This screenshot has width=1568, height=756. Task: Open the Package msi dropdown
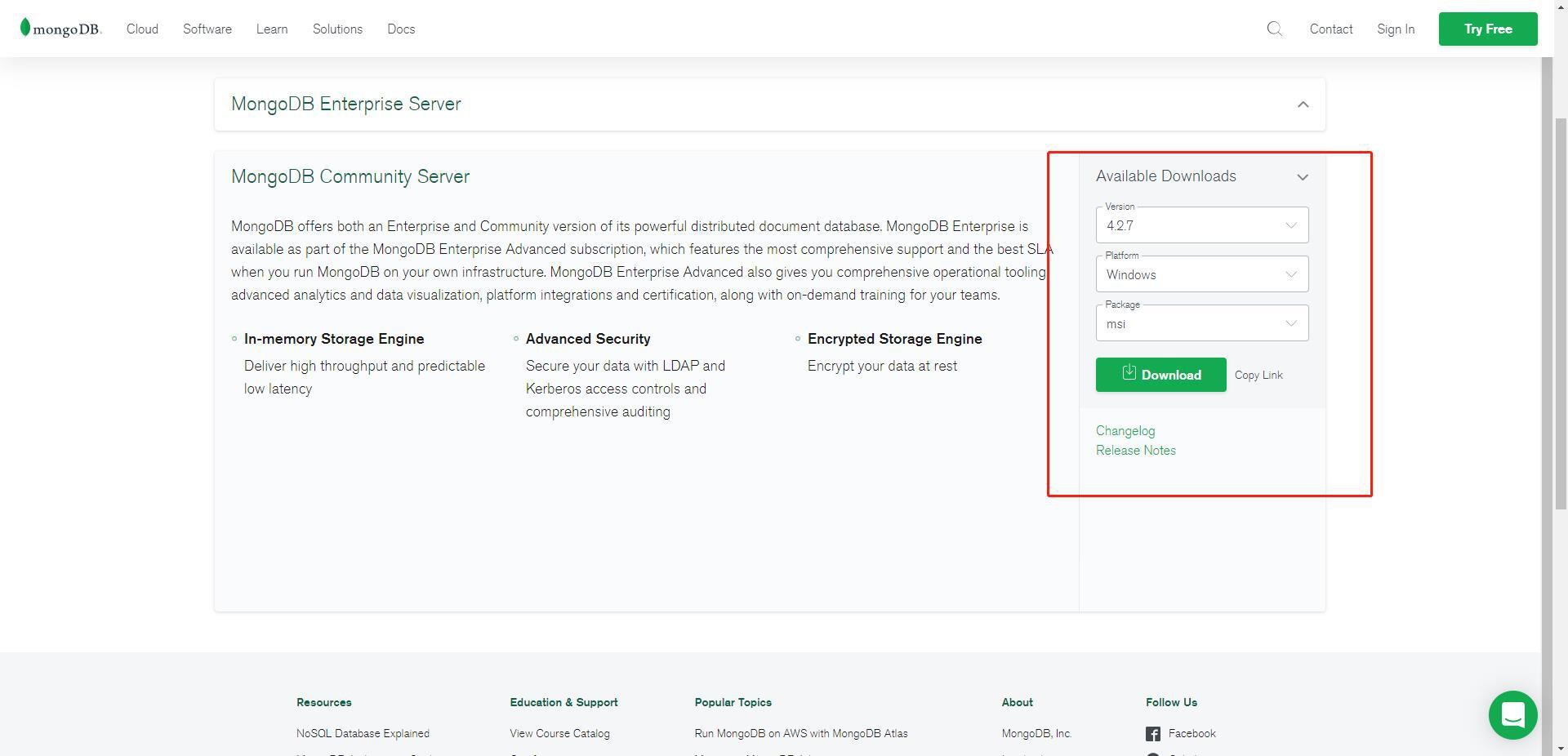(x=1202, y=323)
